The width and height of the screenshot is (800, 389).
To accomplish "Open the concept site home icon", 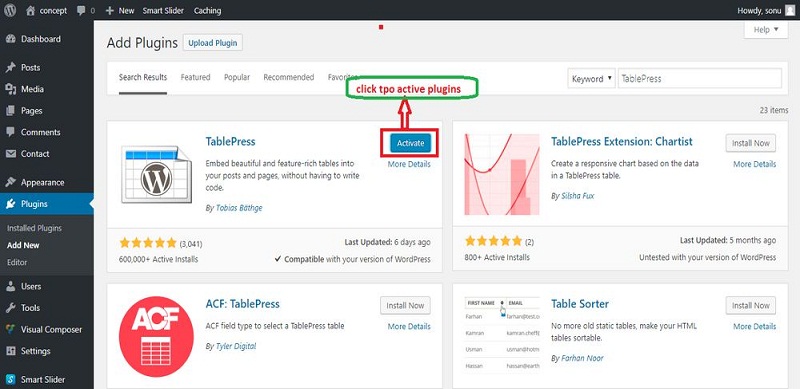I will (31, 10).
